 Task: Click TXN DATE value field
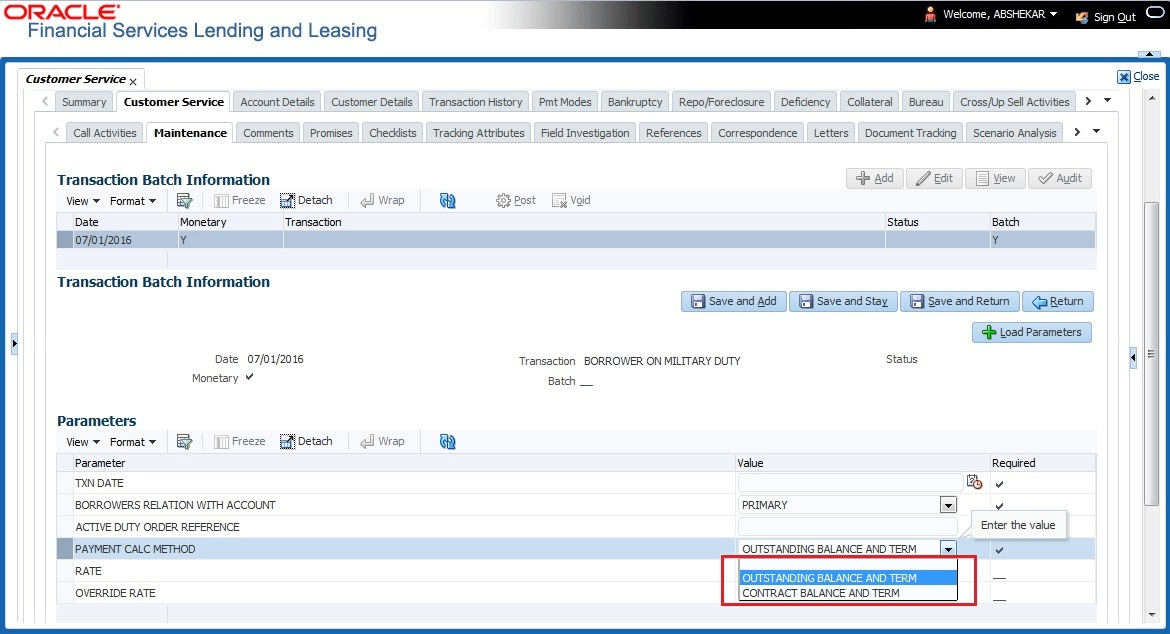(x=850, y=483)
